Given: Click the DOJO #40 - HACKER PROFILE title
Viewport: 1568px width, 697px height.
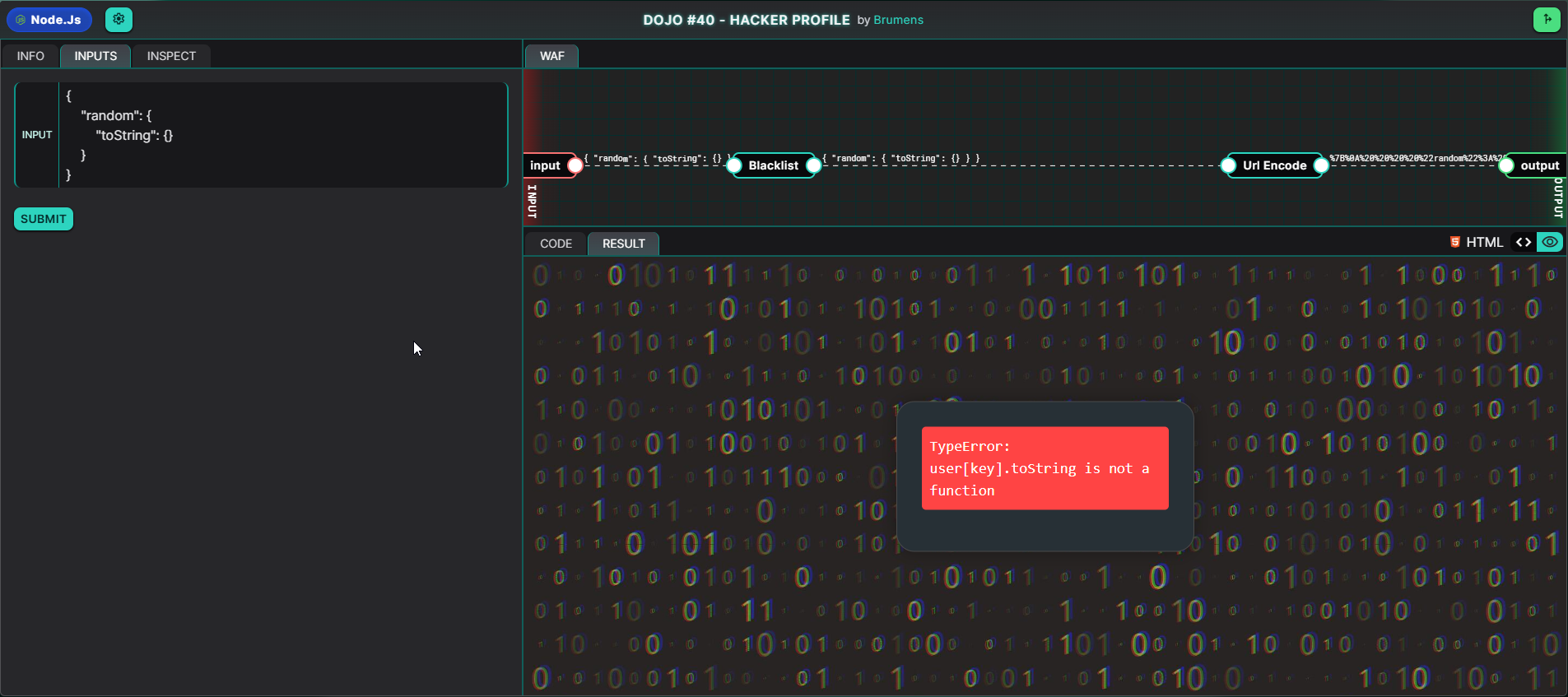Looking at the screenshot, I should 747,20.
